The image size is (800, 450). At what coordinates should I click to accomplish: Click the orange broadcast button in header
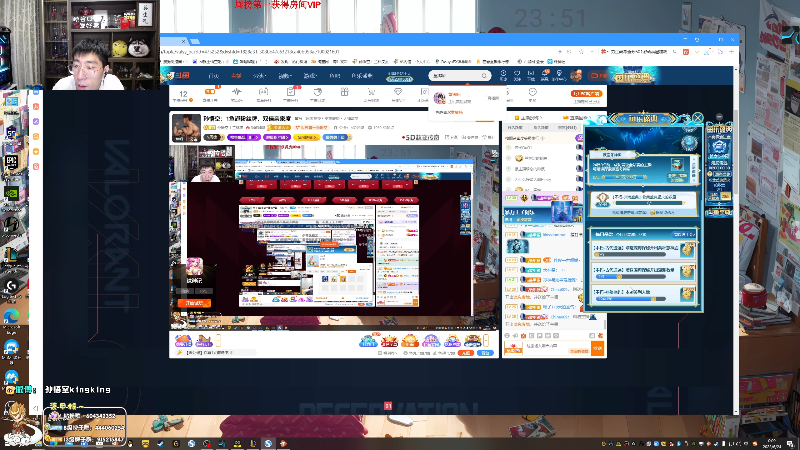coord(597,76)
